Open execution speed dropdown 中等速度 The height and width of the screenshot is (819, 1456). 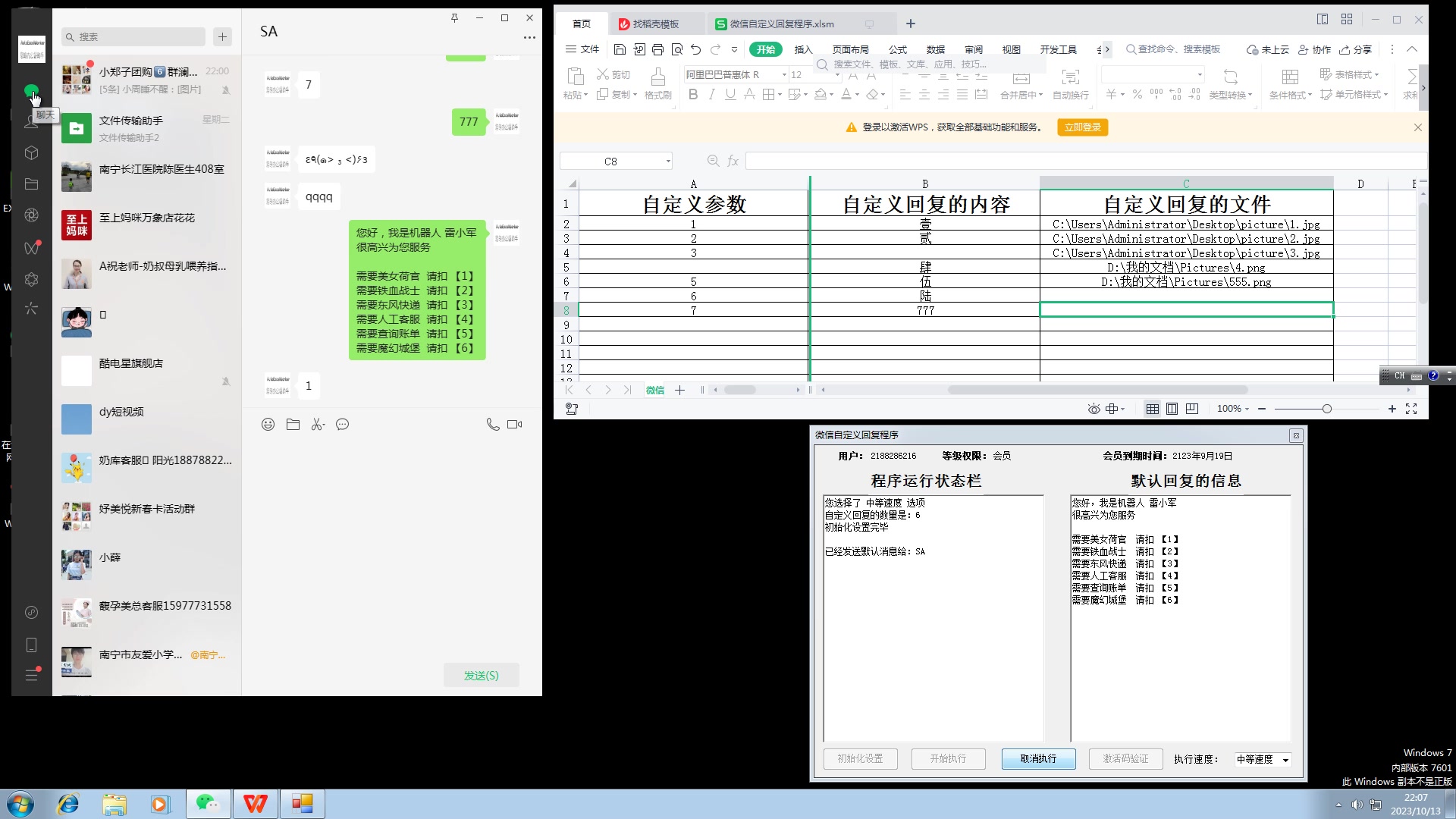tap(1285, 759)
